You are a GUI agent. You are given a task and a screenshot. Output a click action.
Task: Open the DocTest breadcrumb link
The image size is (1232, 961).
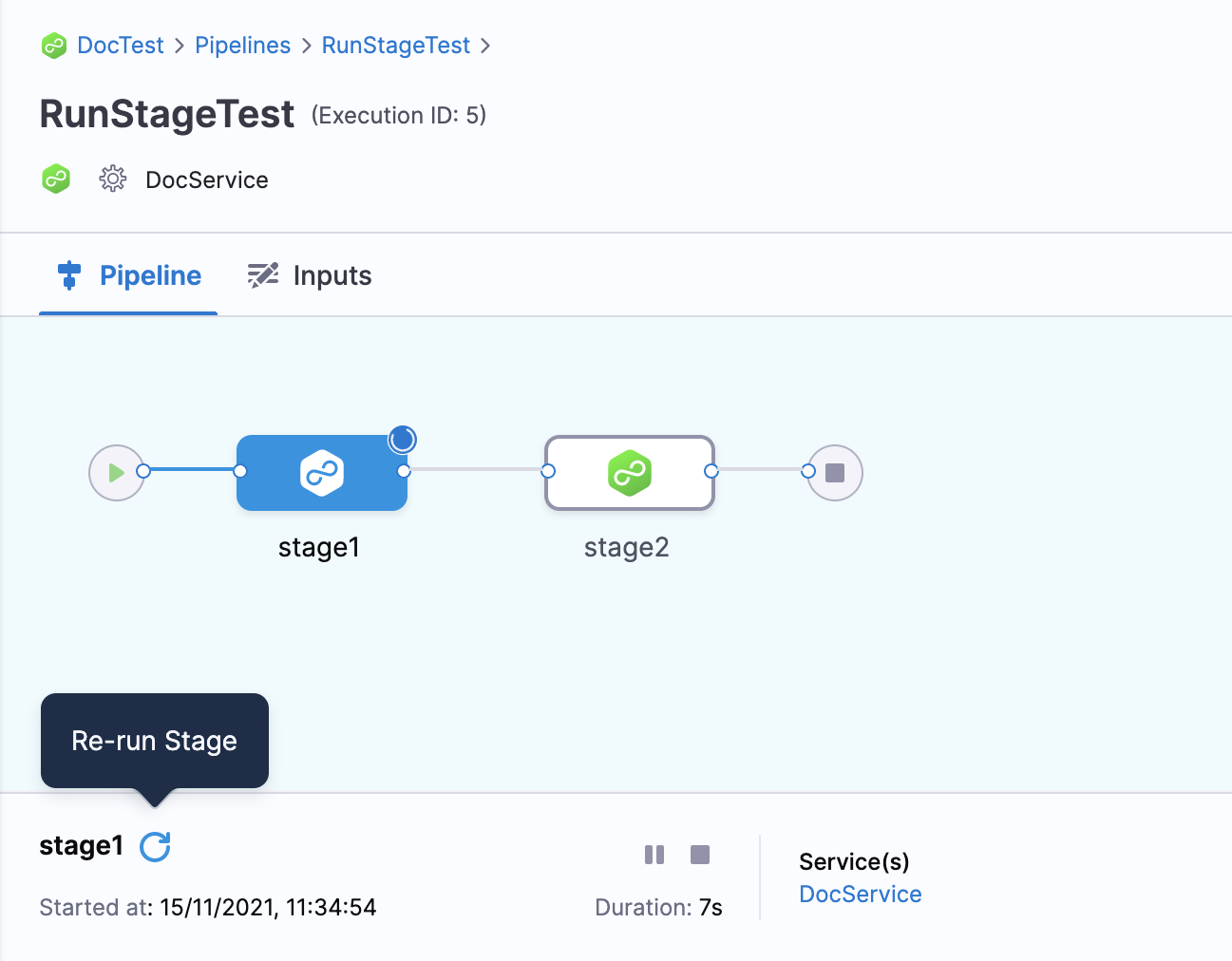(x=121, y=46)
